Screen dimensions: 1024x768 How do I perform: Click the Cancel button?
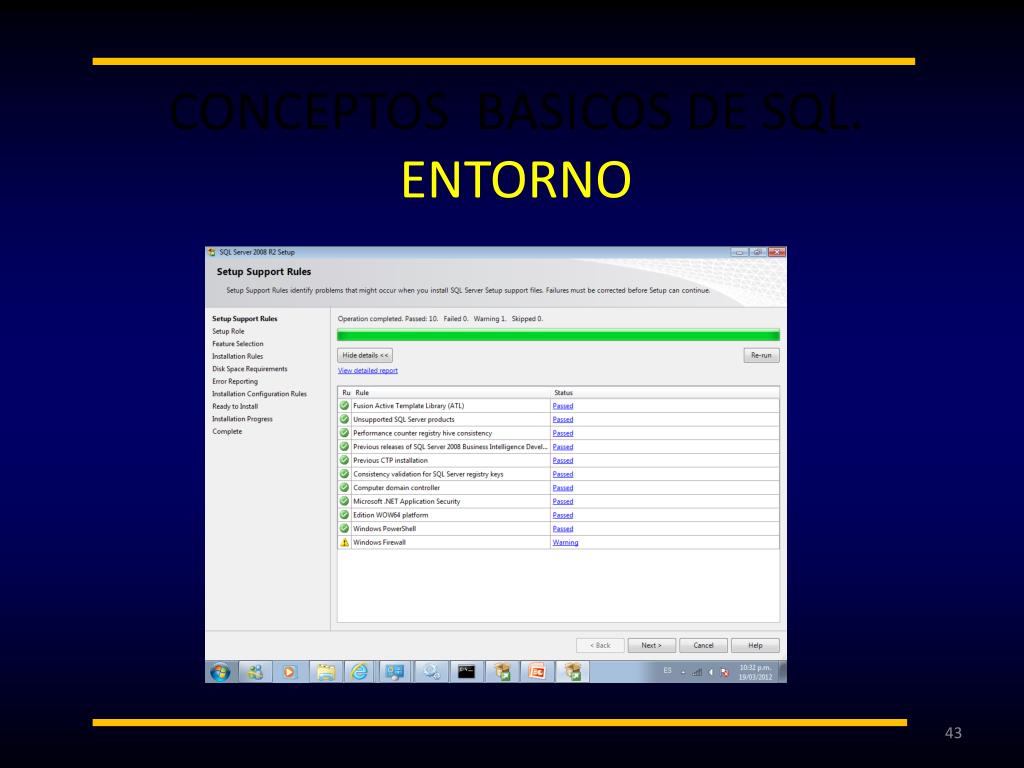(703, 645)
